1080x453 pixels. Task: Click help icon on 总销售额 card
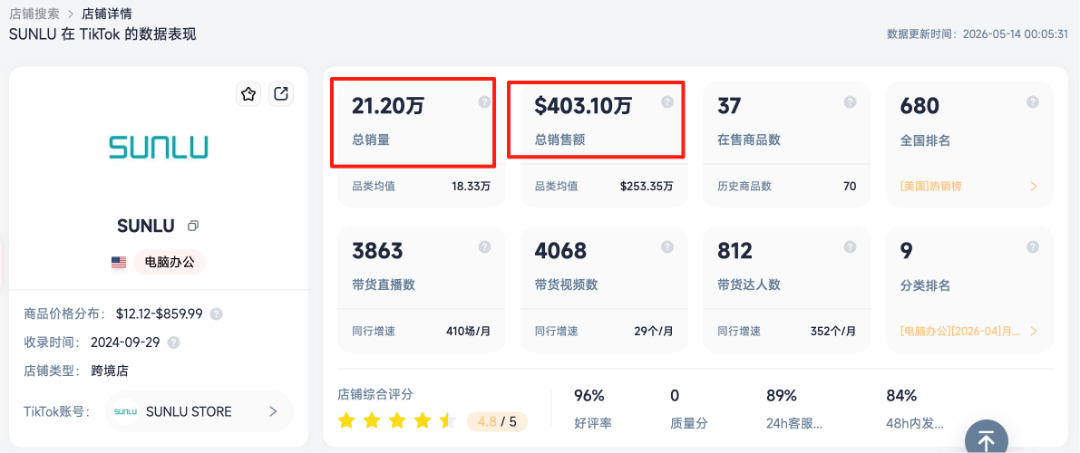point(667,102)
